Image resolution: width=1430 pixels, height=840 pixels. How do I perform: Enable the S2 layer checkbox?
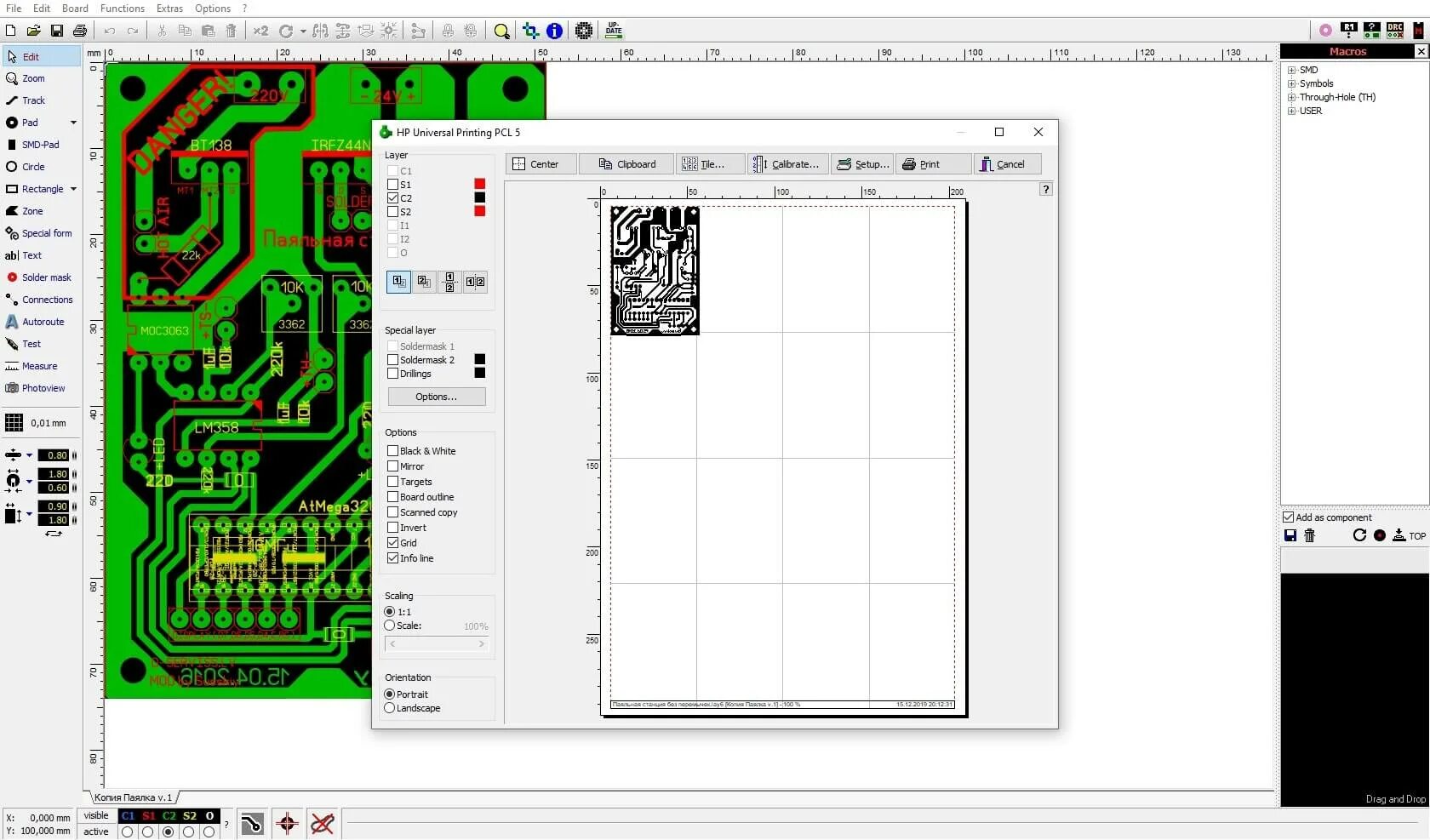click(x=392, y=211)
